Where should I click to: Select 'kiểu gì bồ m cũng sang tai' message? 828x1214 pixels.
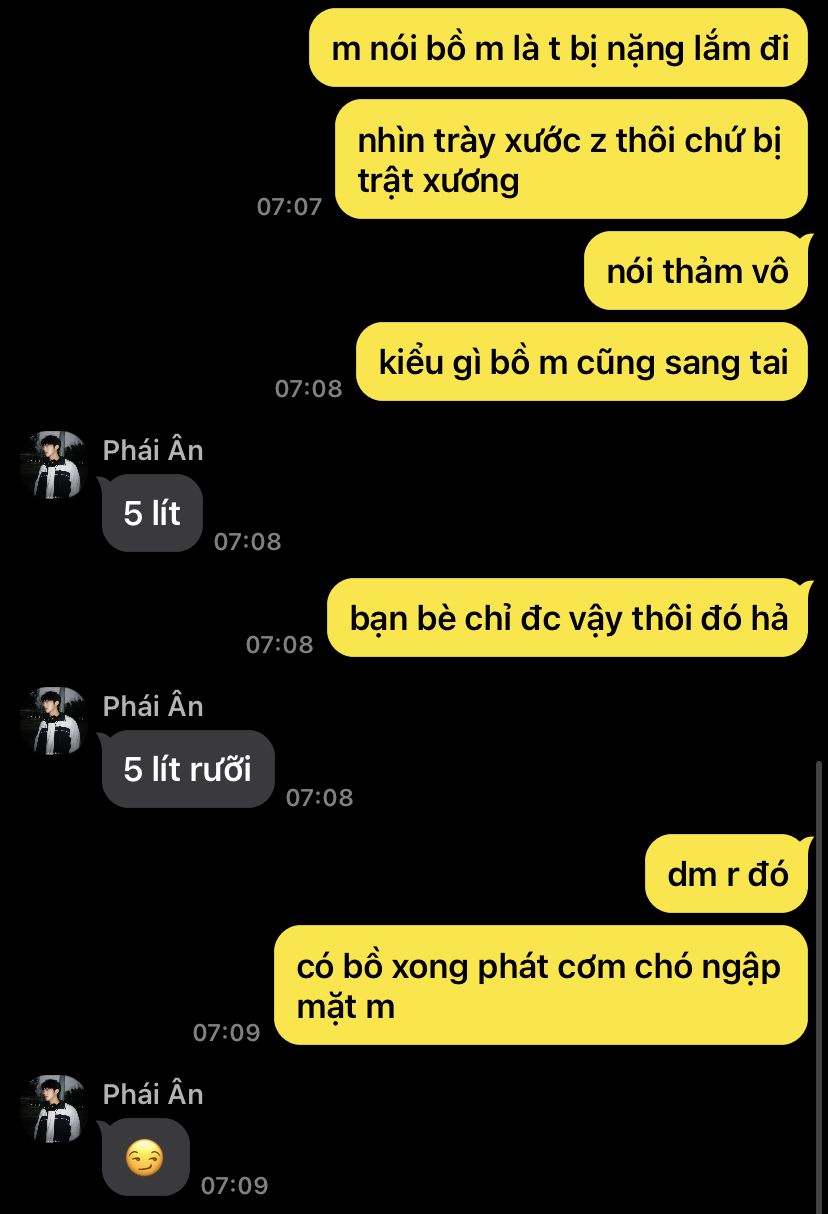click(582, 362)
